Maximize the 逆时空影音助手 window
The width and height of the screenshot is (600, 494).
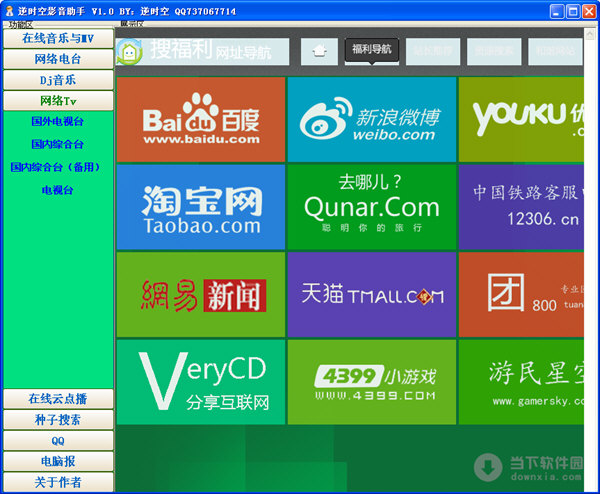click(573, 11)
